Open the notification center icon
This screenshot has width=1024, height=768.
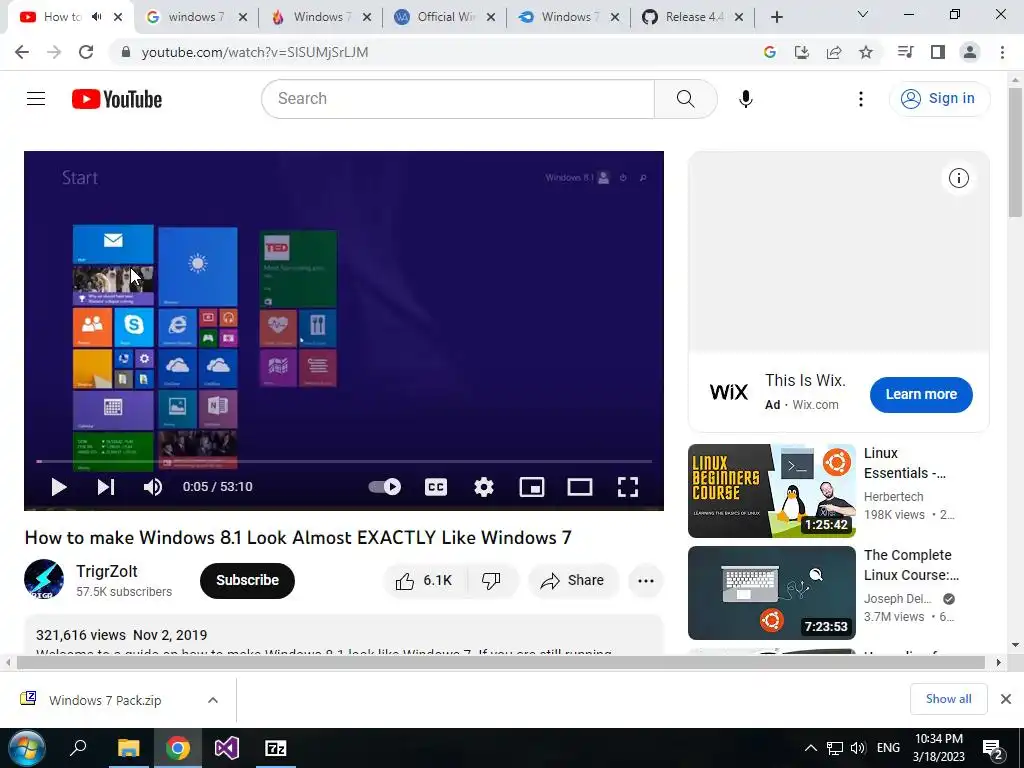pyautogui.click(x=993, y=748)
